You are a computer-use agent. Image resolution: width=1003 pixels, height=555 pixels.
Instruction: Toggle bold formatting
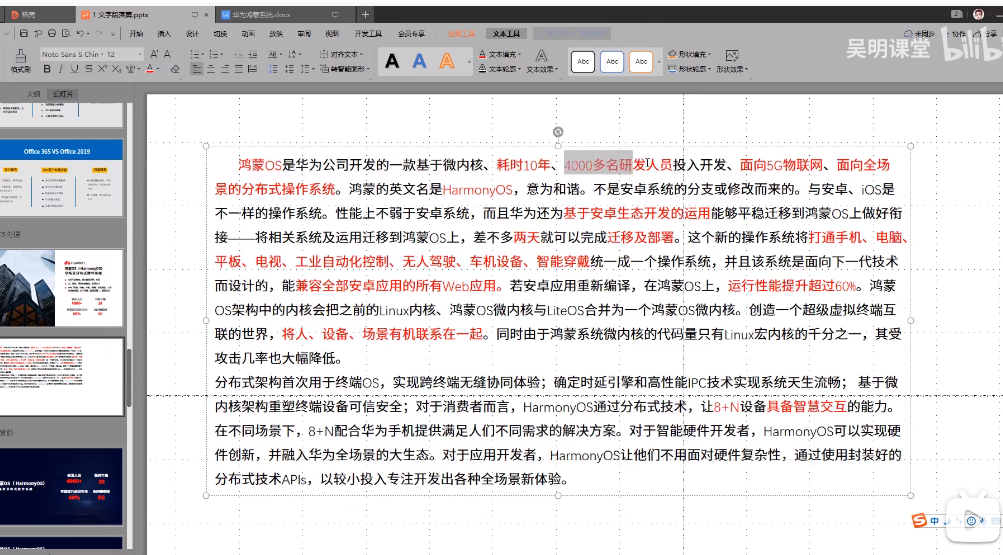click(x=47, y=69)
